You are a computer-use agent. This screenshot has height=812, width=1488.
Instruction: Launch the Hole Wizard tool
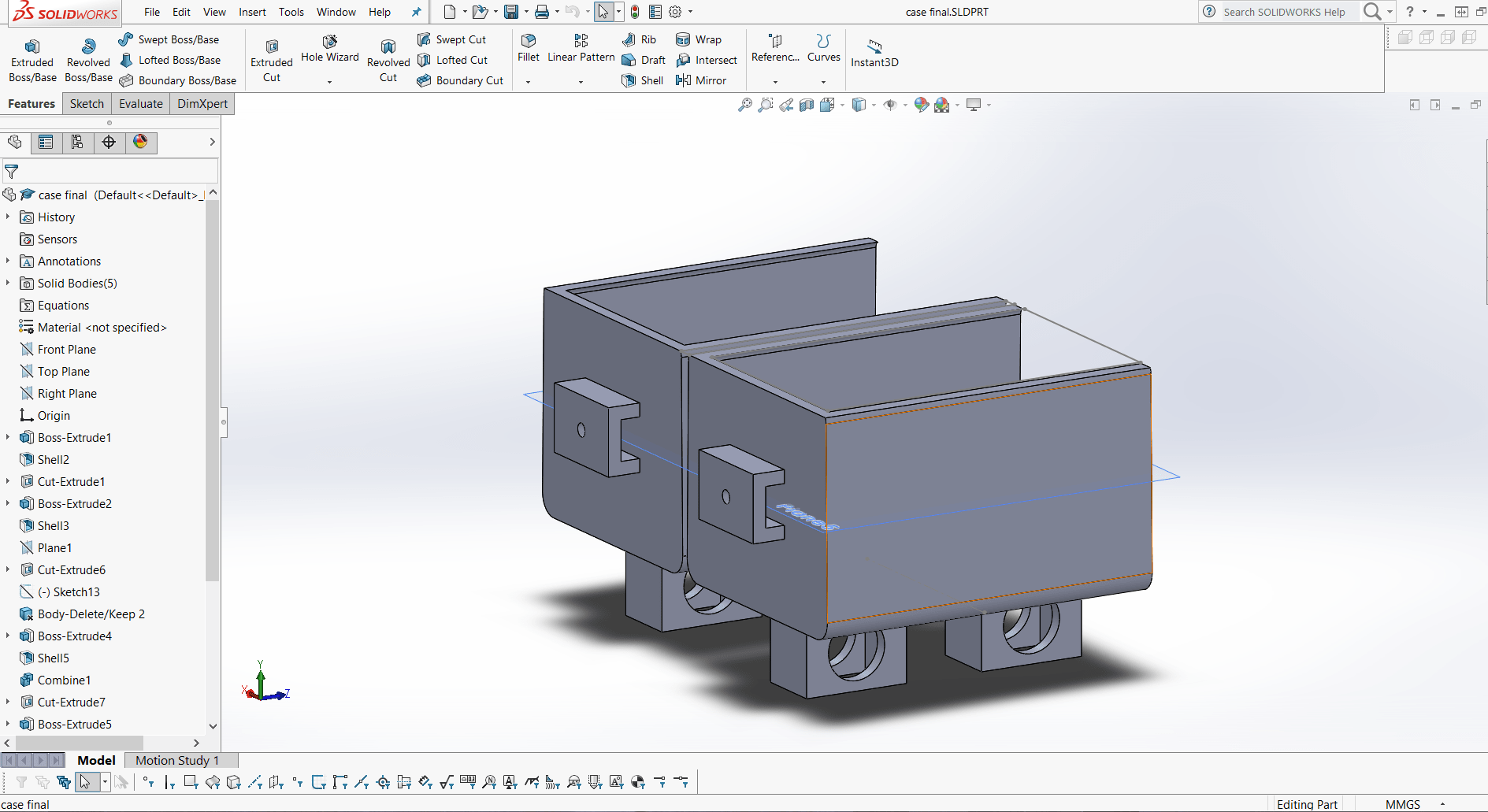click(x=330, y=49)
